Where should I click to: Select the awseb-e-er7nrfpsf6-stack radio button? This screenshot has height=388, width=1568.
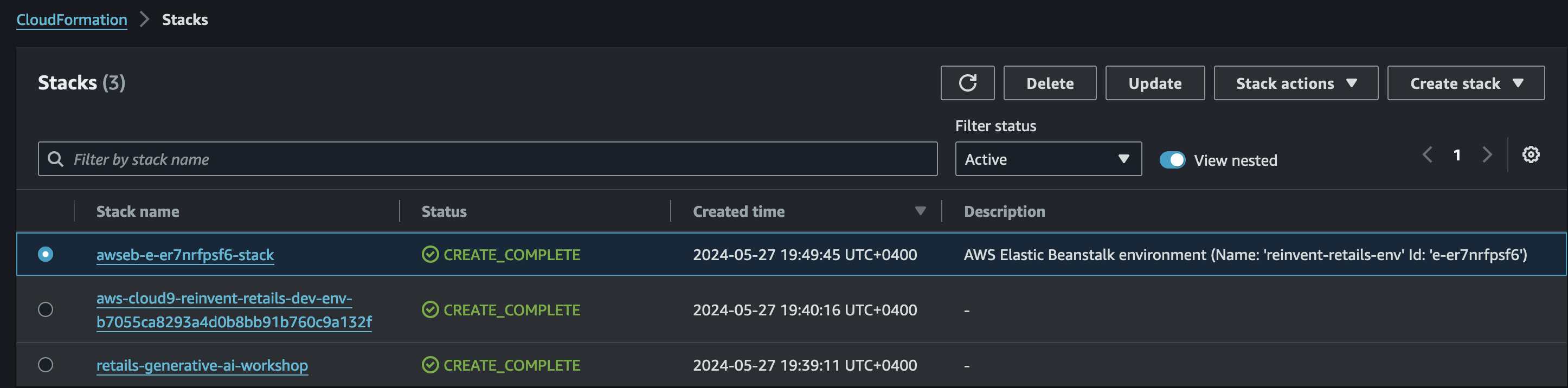point(46,254)
